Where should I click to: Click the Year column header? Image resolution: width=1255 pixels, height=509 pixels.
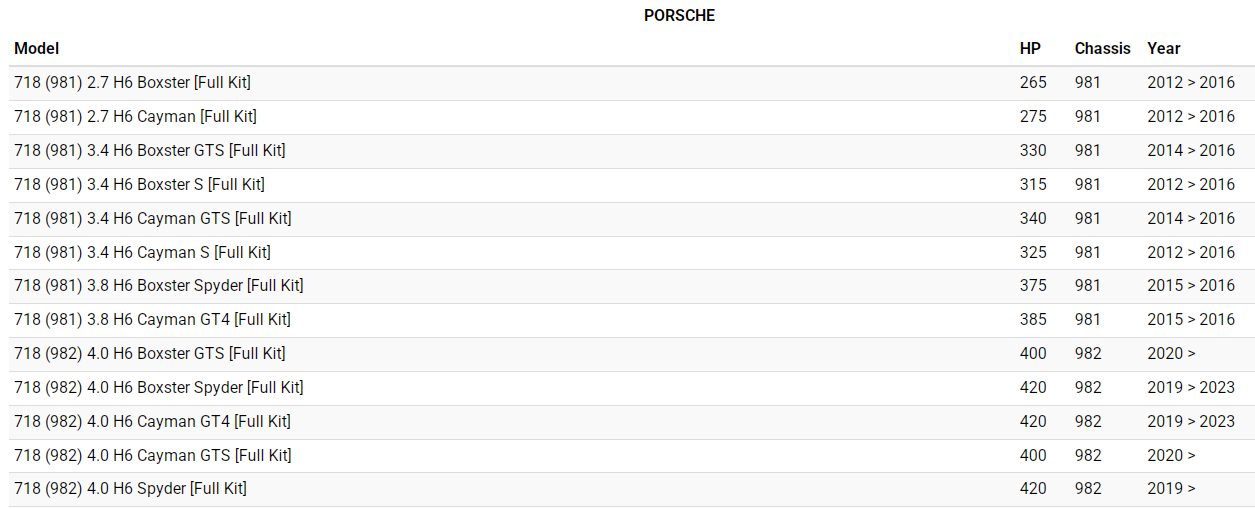(x=1164, y=48)
